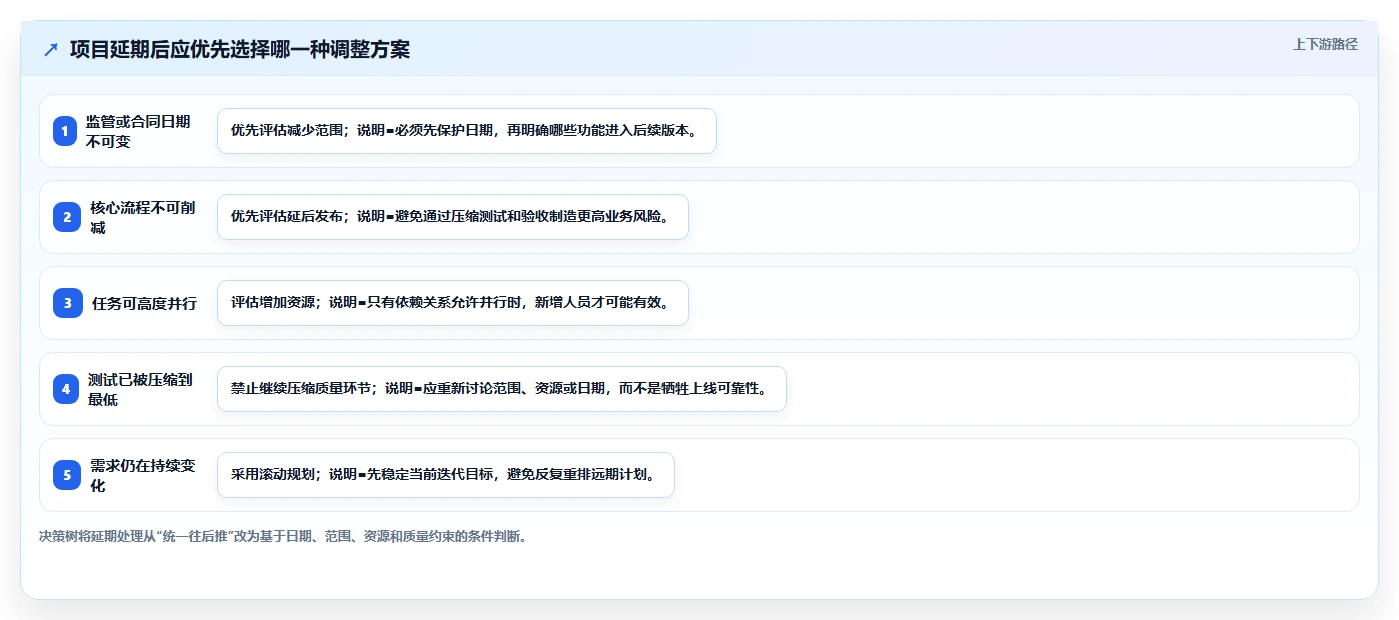Select the number 2 badge

tap(65, 217)
